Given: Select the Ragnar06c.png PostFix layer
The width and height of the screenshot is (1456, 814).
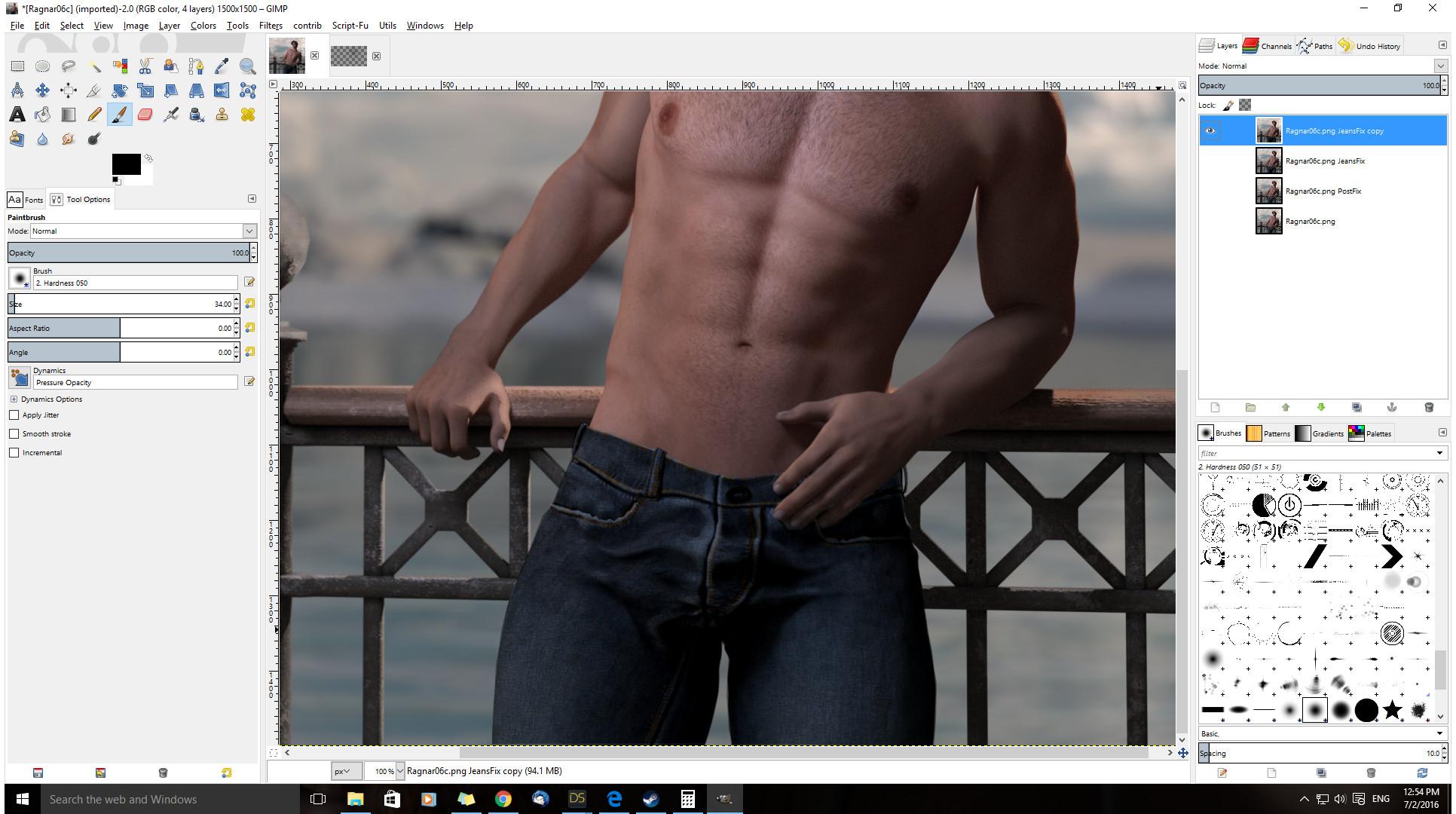Looking at the screenshot, I should tap(1323, 191).
